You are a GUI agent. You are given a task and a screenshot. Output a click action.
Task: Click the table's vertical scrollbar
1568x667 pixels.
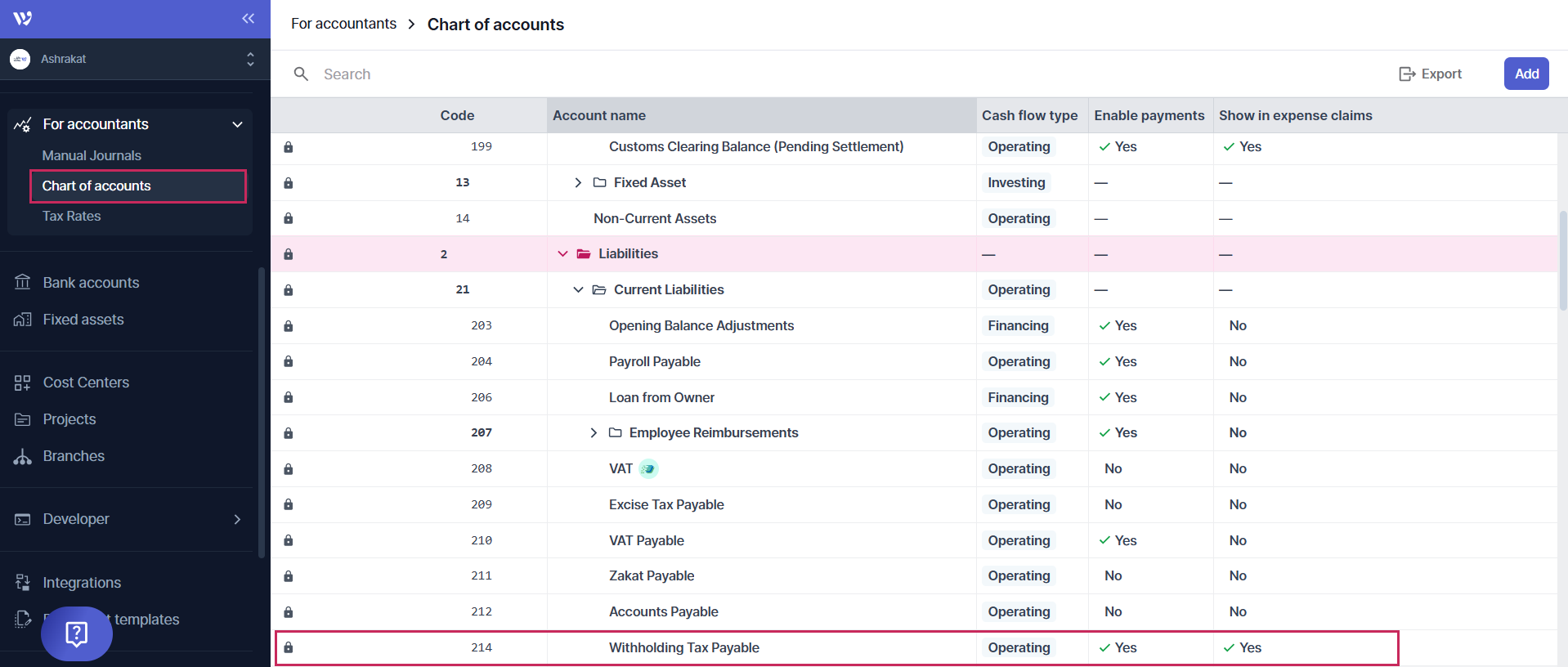click(1563, 262)
